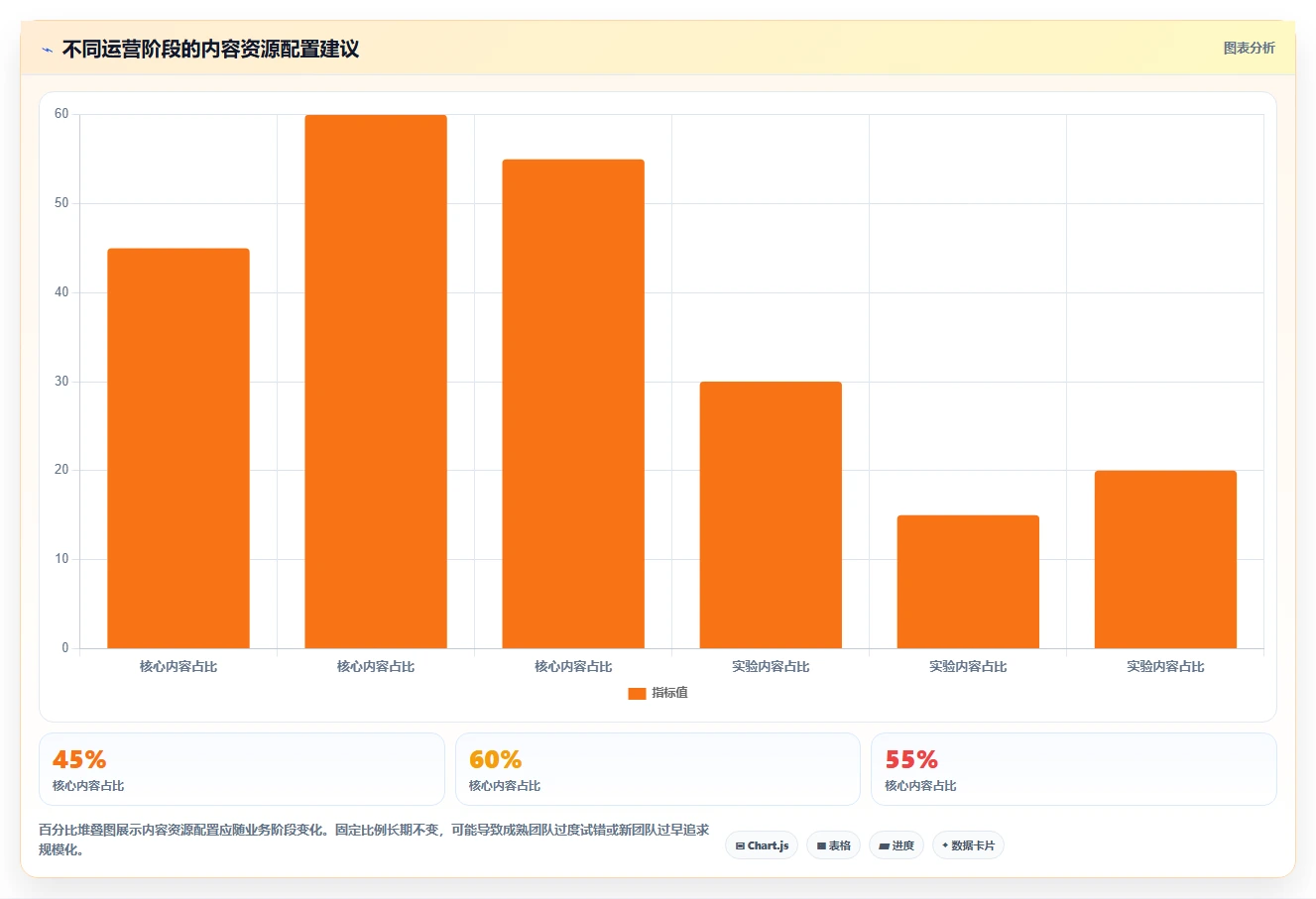Open the 55% 核心内容占比 stat card
Viewport: 1316px width, 899px height.
tap(1074, 769)
